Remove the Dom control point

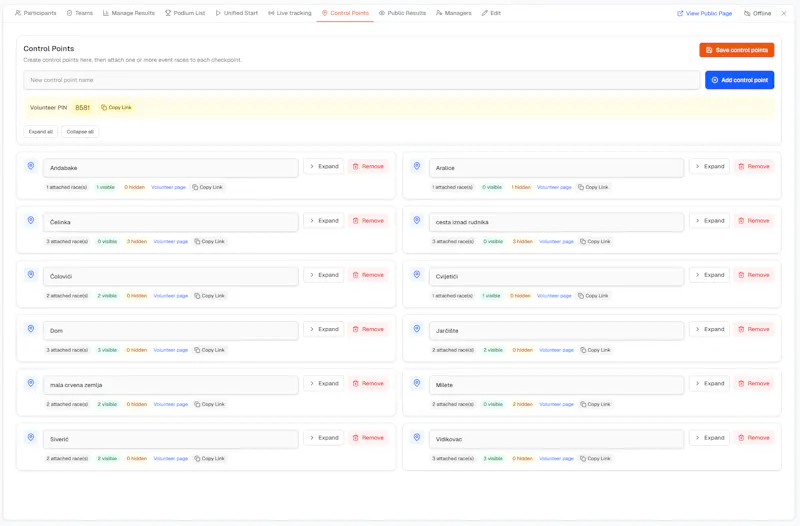[368, 329]
